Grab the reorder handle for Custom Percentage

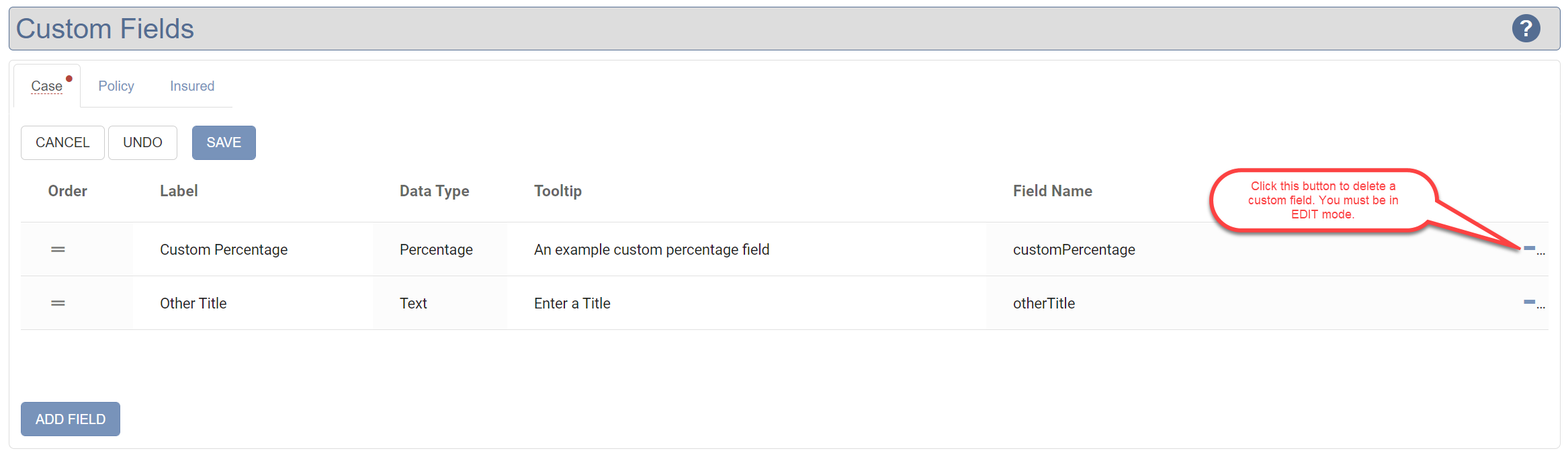point(58,249)
